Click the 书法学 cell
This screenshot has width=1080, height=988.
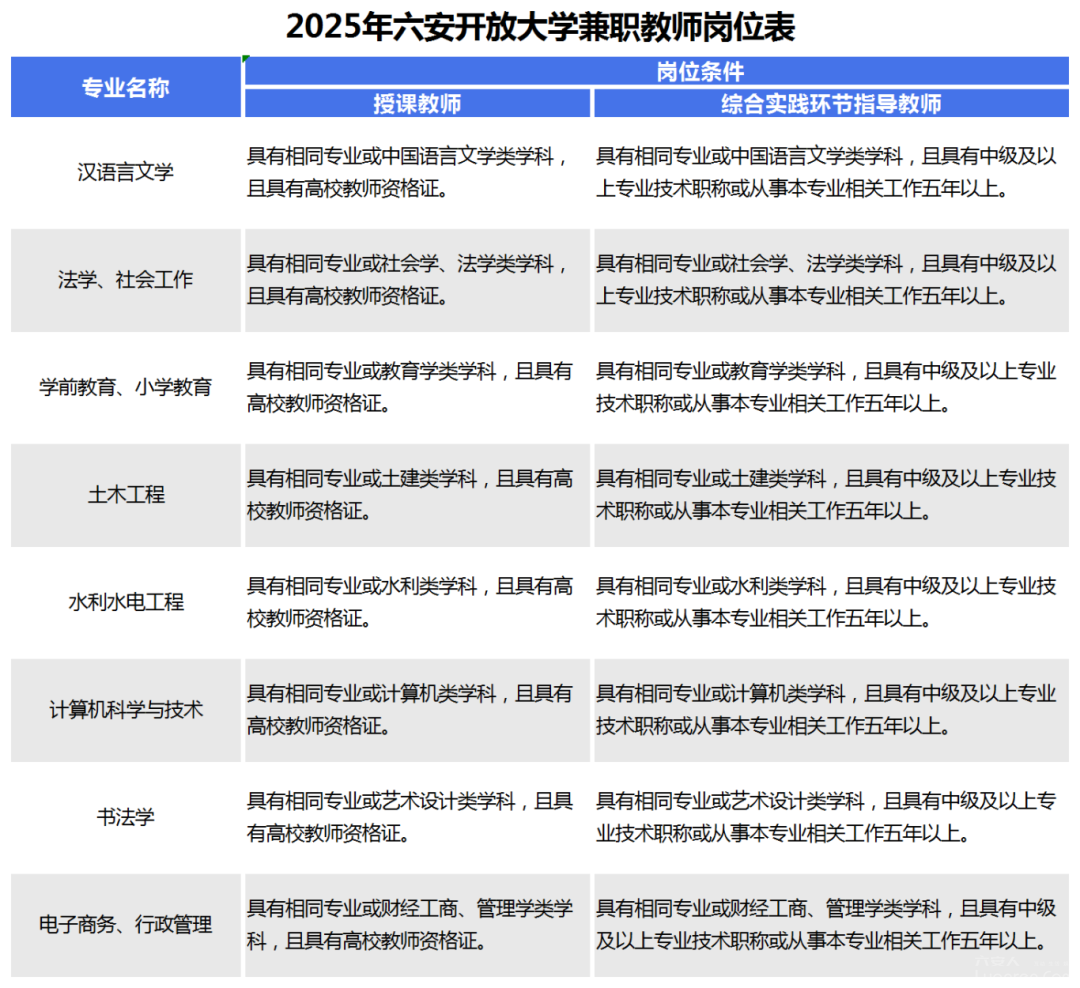click(x=126, y=818)
